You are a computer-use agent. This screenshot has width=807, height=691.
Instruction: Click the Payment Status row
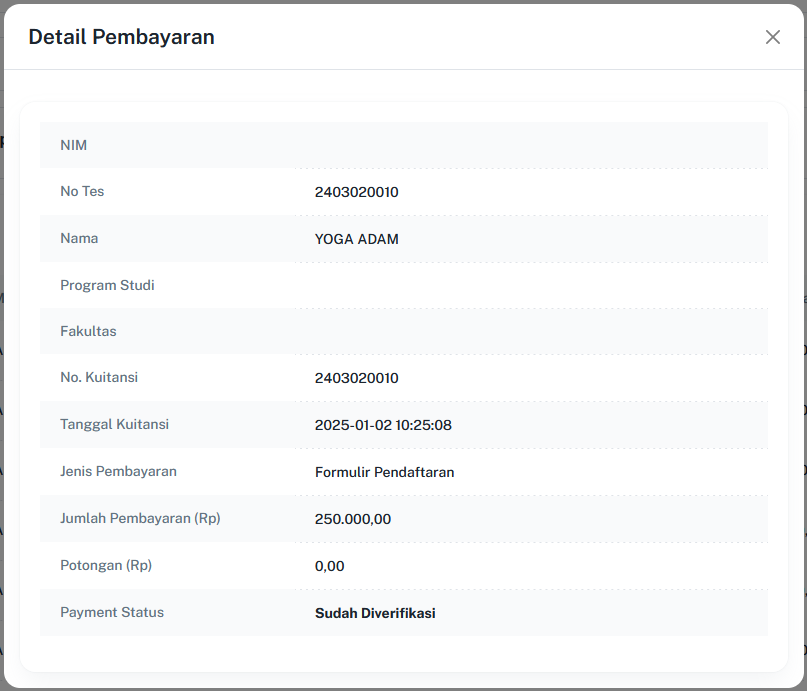(x=404, y=612)
